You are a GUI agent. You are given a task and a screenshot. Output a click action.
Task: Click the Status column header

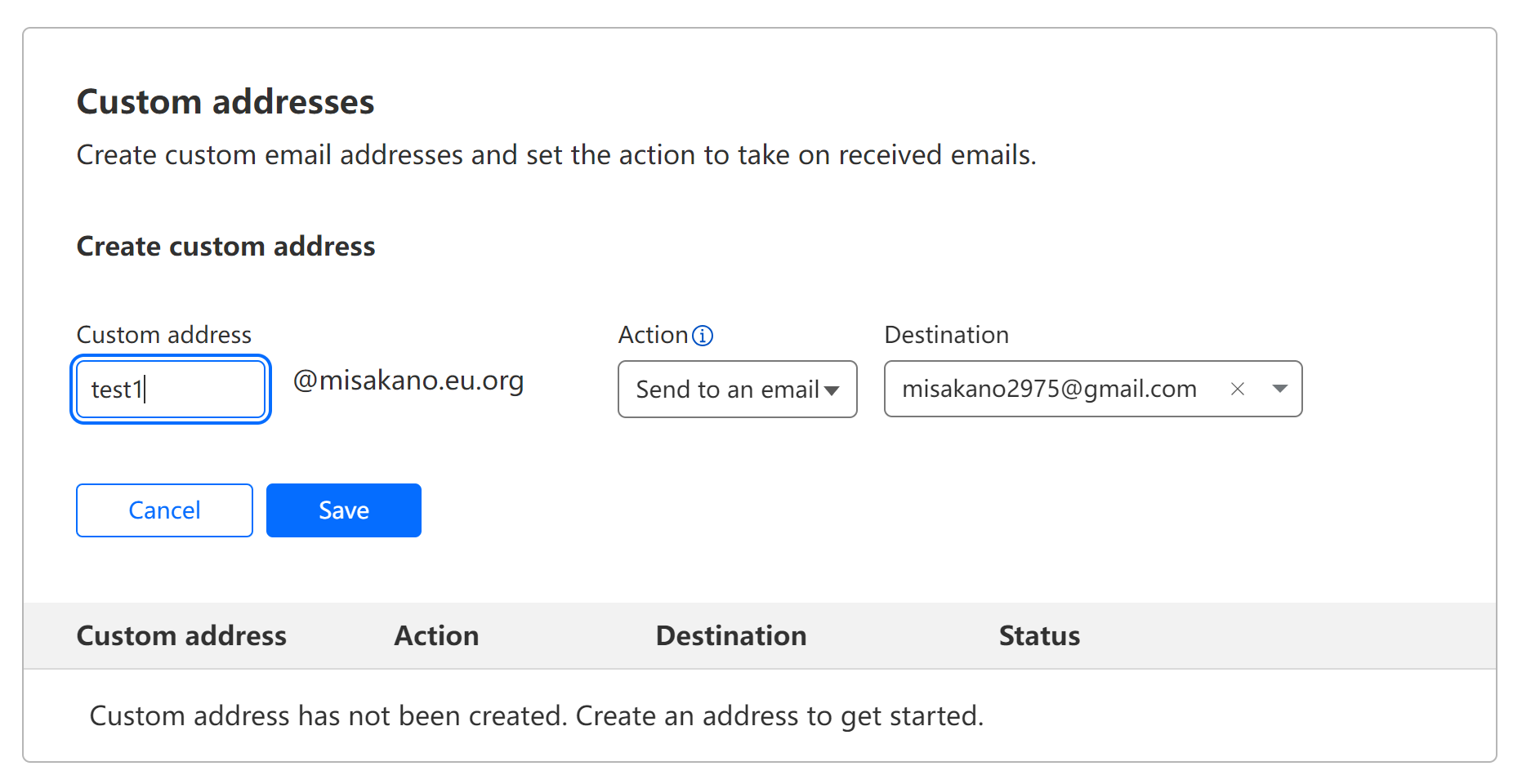pos(1039,636)
